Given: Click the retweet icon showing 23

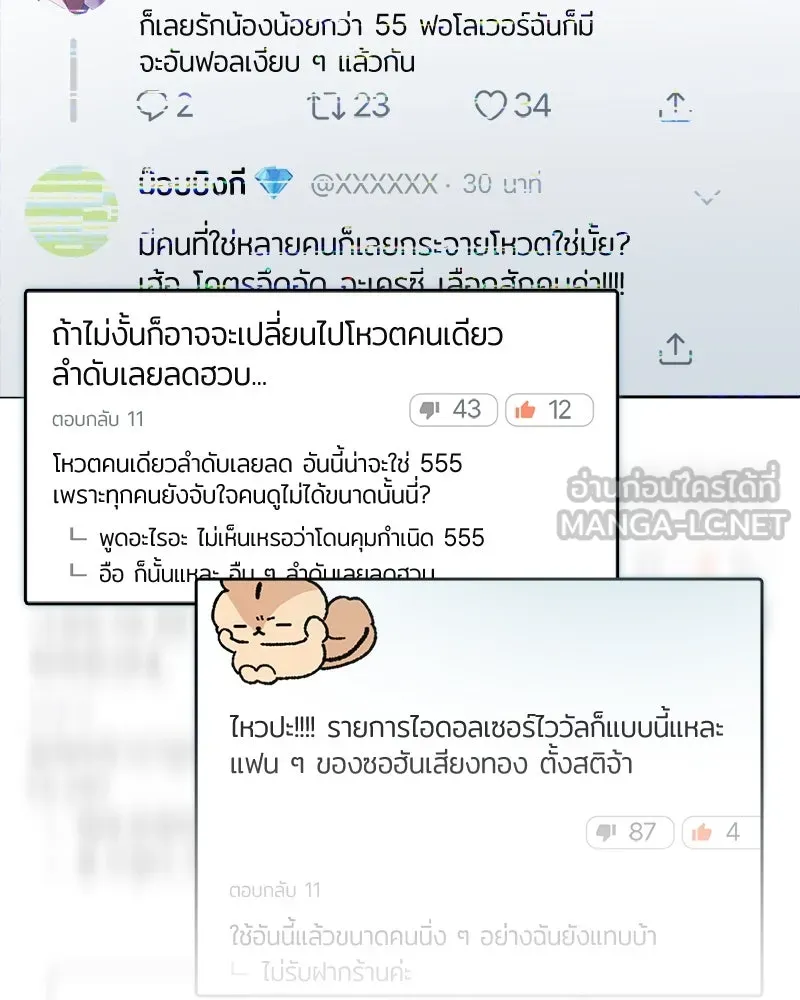Looking at the screenshot, I should point(328,106).
